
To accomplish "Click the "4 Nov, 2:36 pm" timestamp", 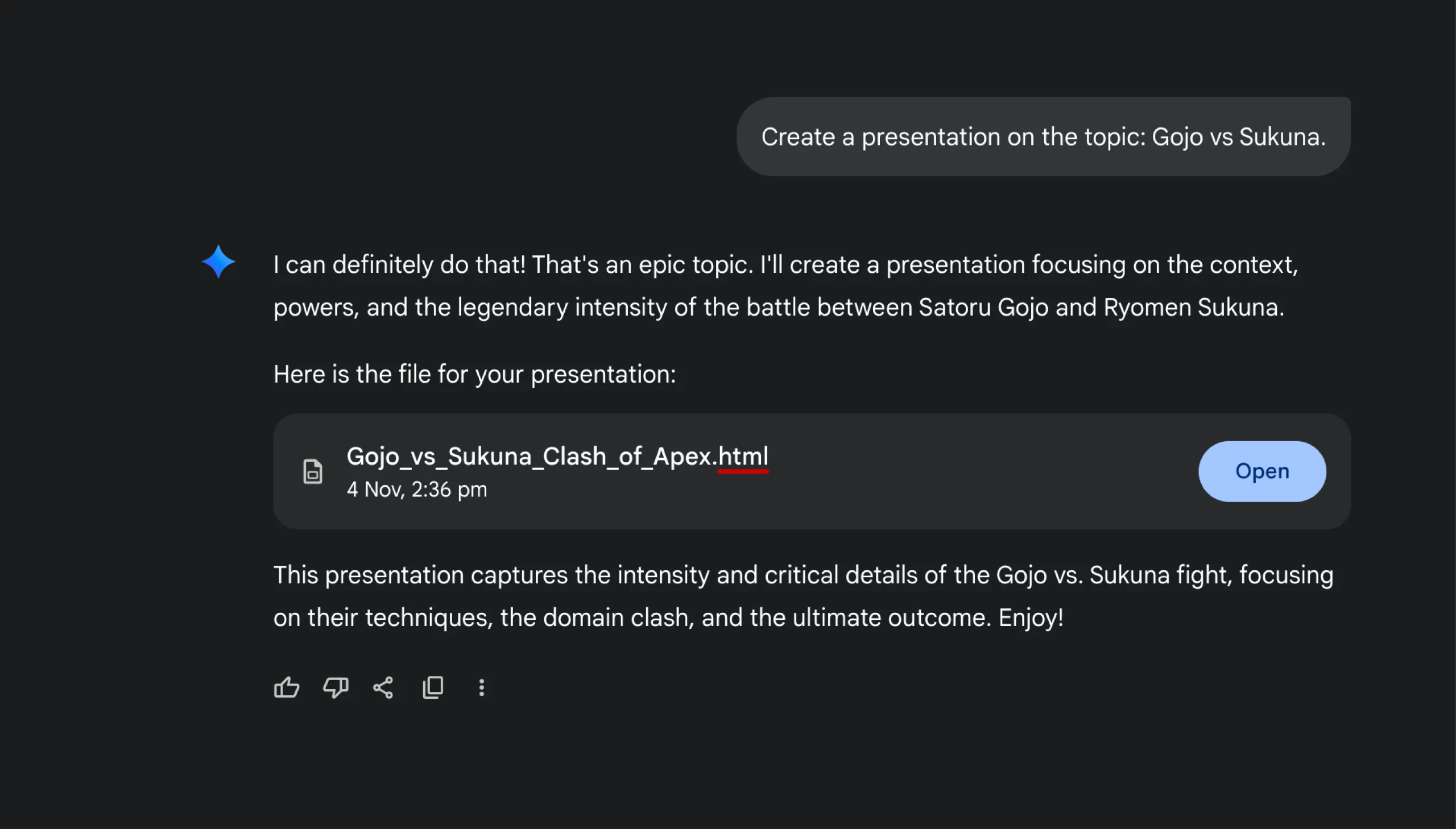I will tap(417, 490).
